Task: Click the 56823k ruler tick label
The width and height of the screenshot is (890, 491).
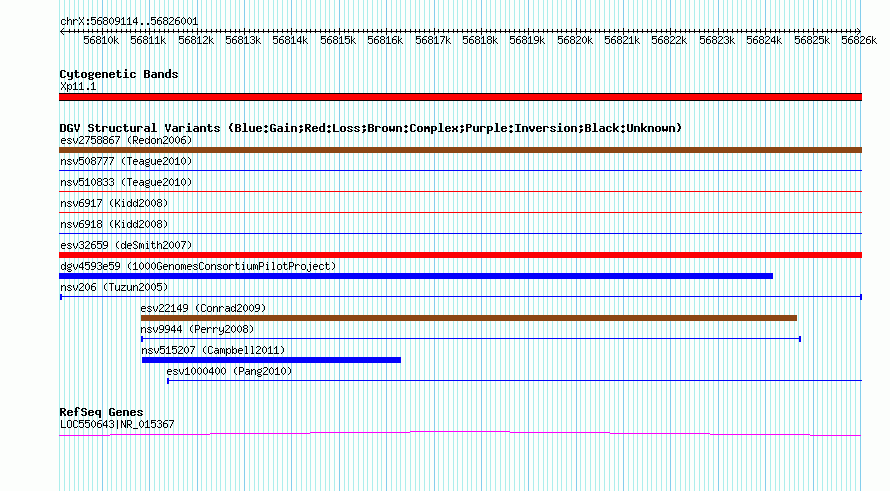Action: [x=716, y=41]
